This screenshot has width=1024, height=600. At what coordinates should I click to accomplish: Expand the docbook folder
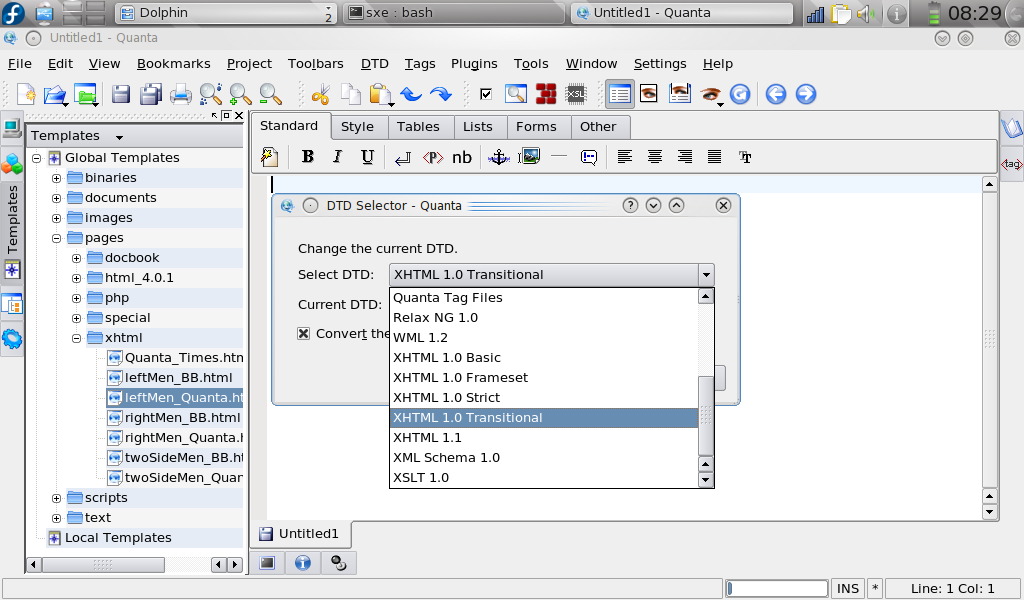click(76, 259)
